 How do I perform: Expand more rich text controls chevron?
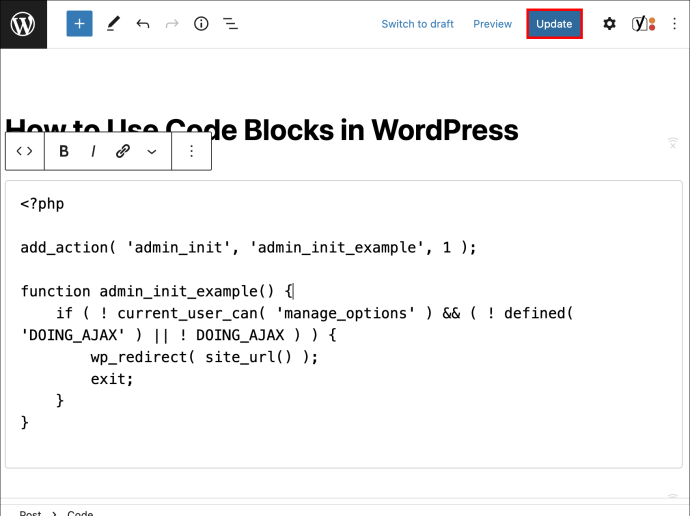152,152
